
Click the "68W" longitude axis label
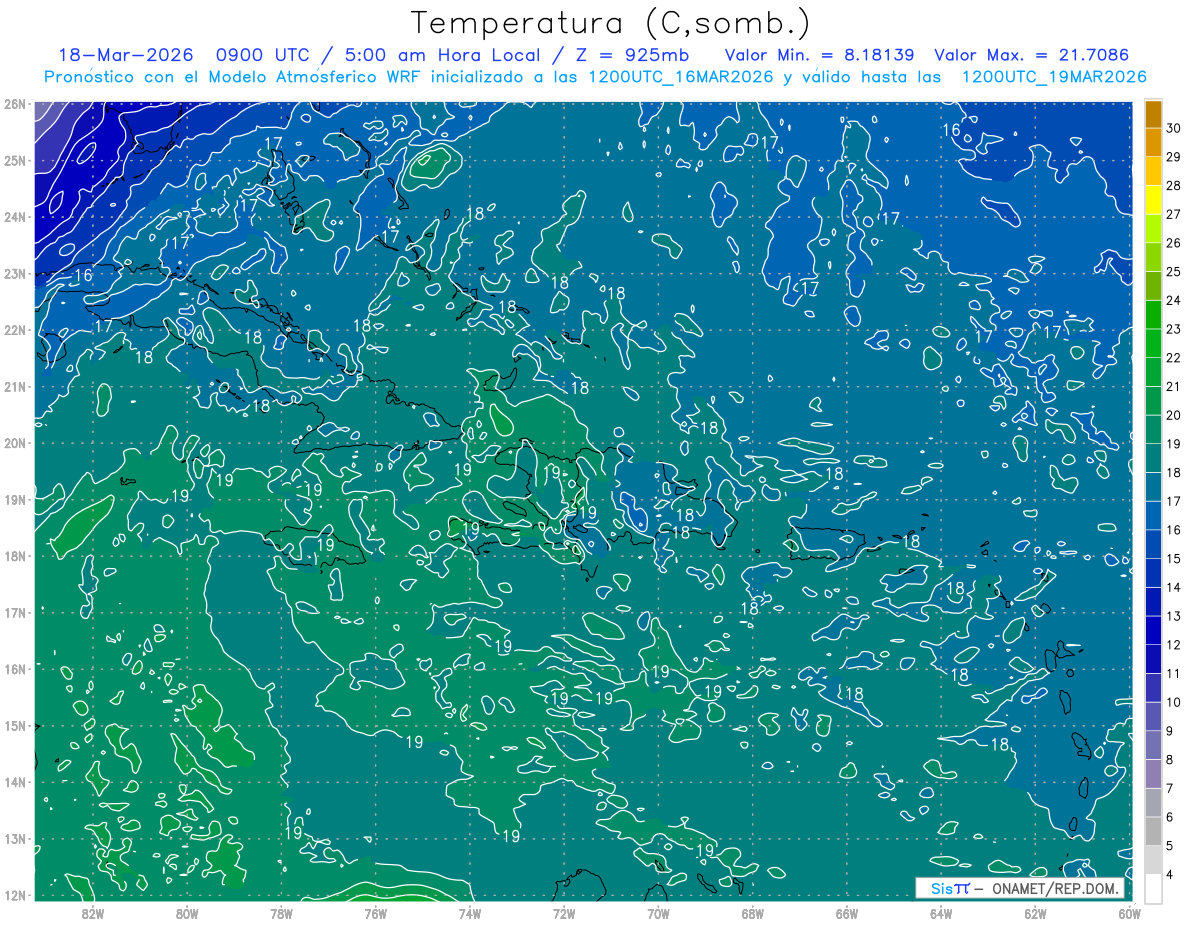[753, 913]
